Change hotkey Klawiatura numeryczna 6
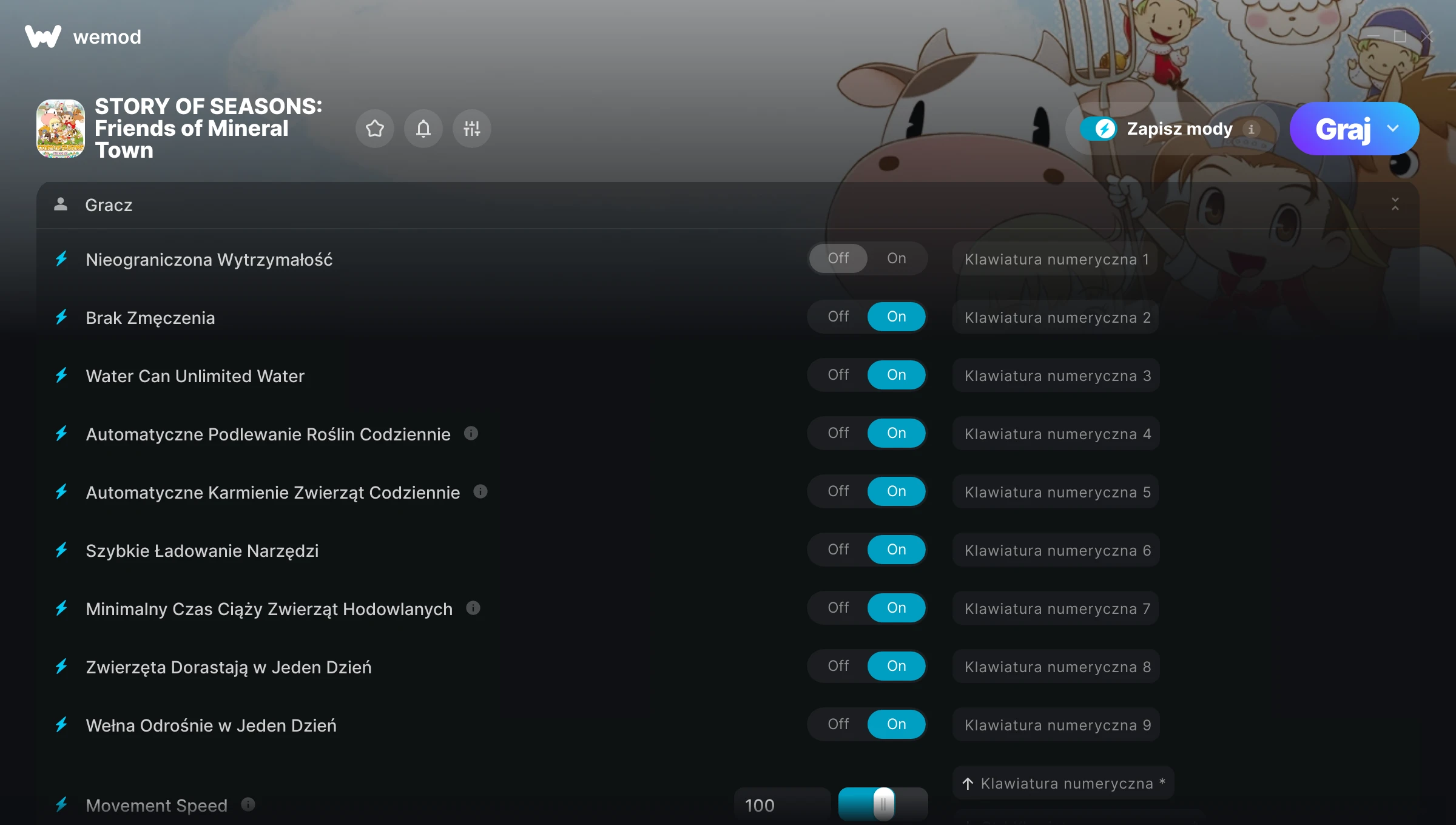Viewport: 1456px width, 825px height. tap(1056, 550)
